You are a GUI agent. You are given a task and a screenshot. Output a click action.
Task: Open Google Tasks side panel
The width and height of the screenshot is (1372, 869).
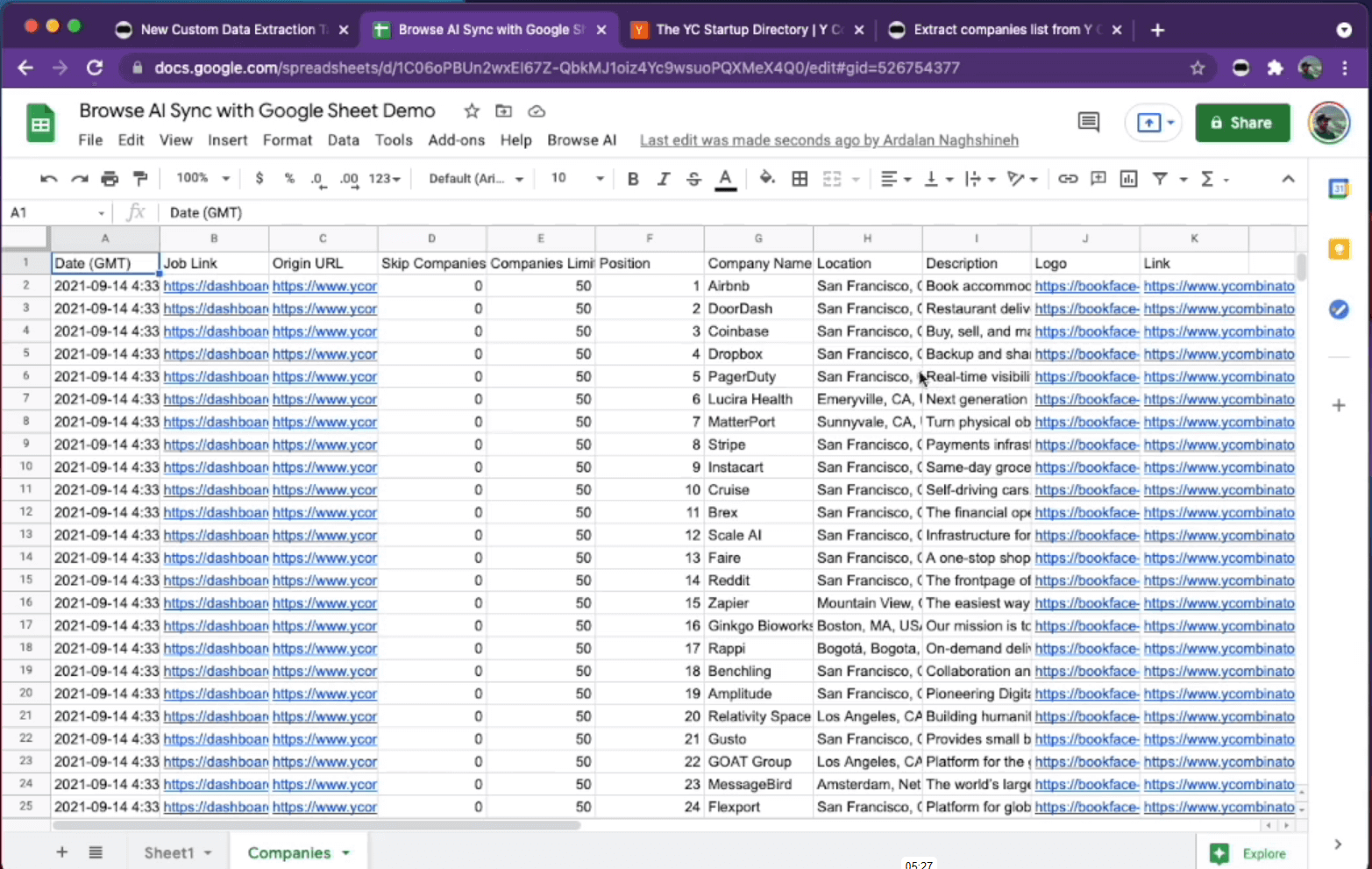(1339, 309)
